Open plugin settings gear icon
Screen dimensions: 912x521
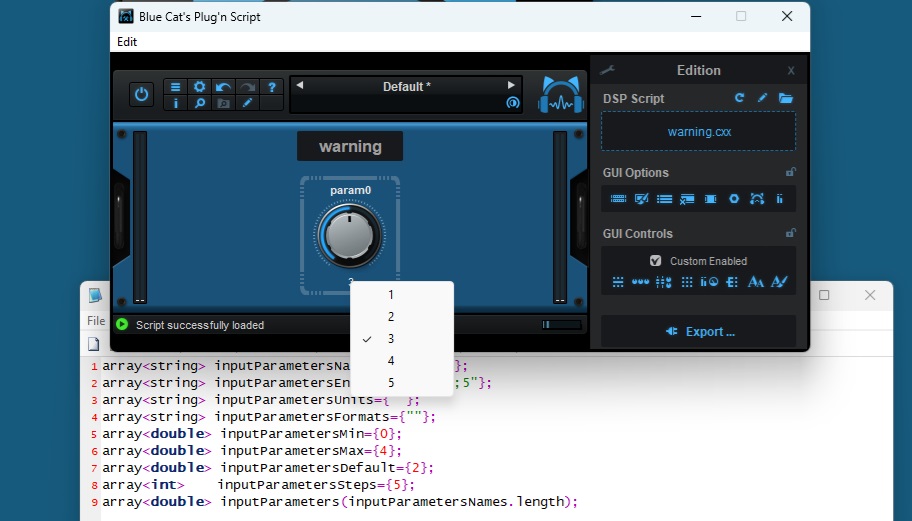click(200, 87)
